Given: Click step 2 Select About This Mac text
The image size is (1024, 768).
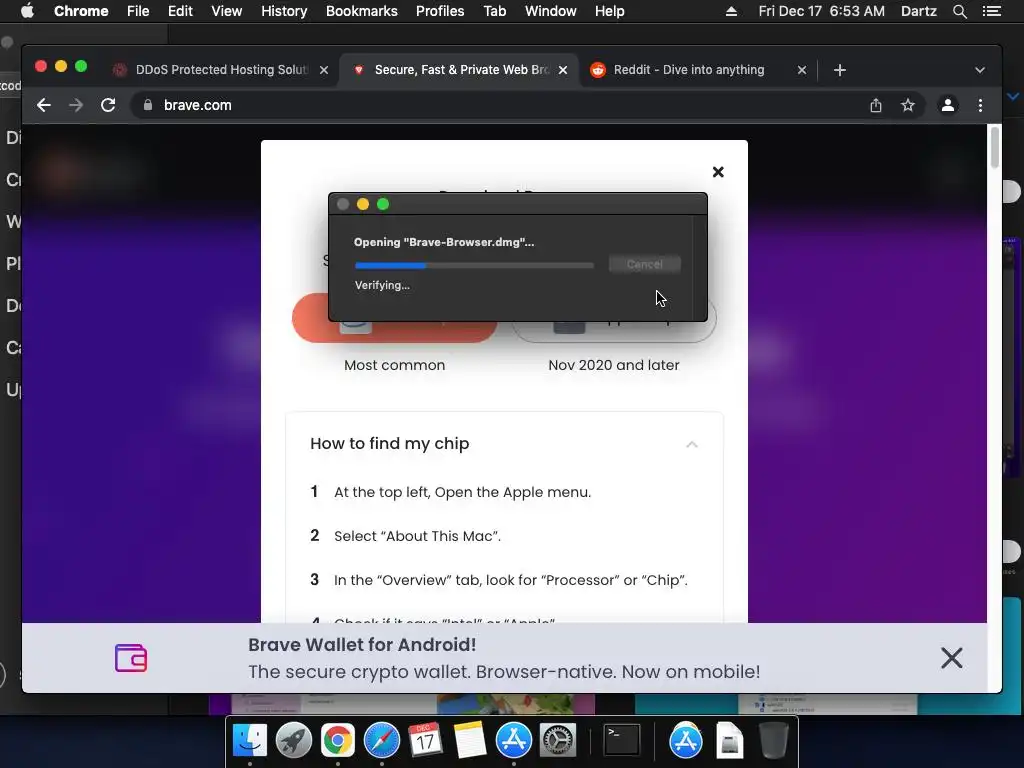Looking at the screenshot, I should pyautogui.click(x=417, y=536).
